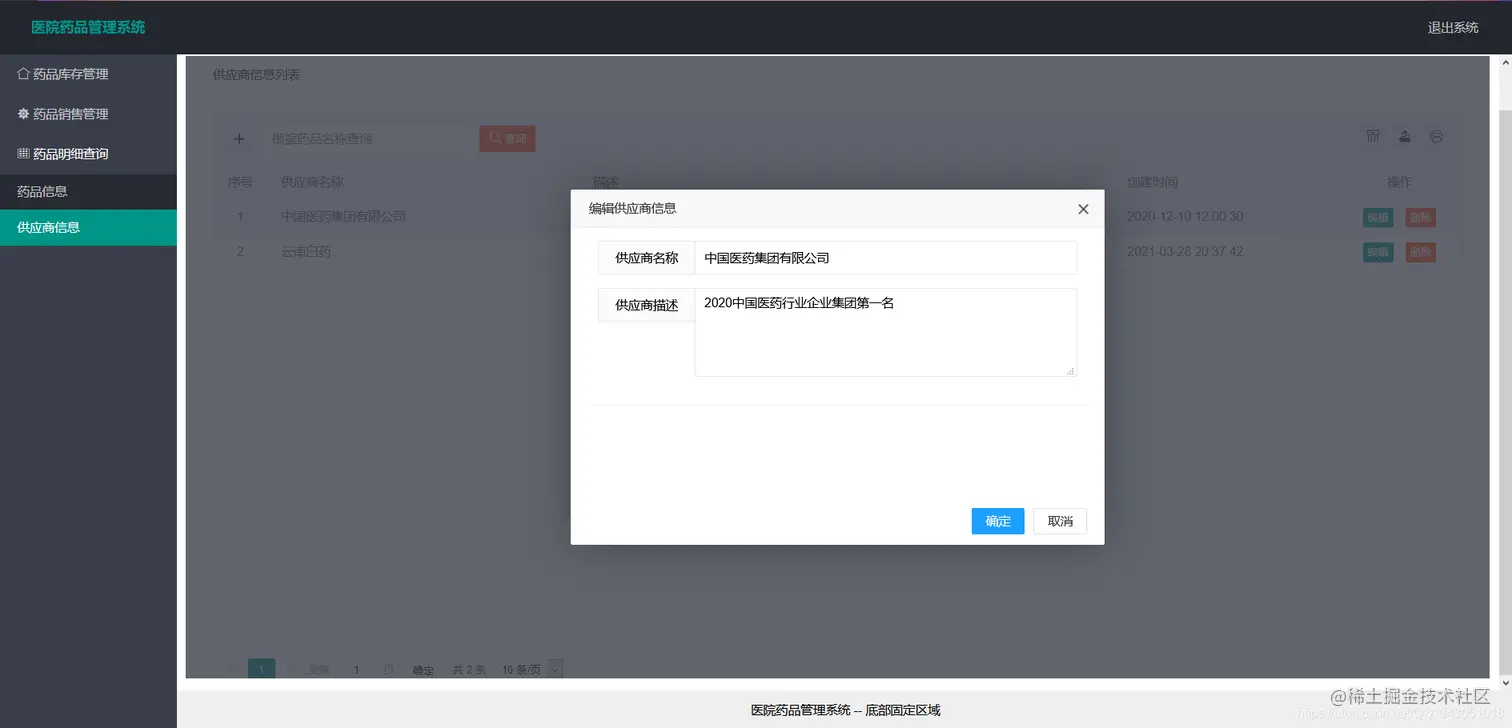Click the 供应商名称 column header
The image size is (1512, 728).
pyautogui.click(x=312, y=182)
